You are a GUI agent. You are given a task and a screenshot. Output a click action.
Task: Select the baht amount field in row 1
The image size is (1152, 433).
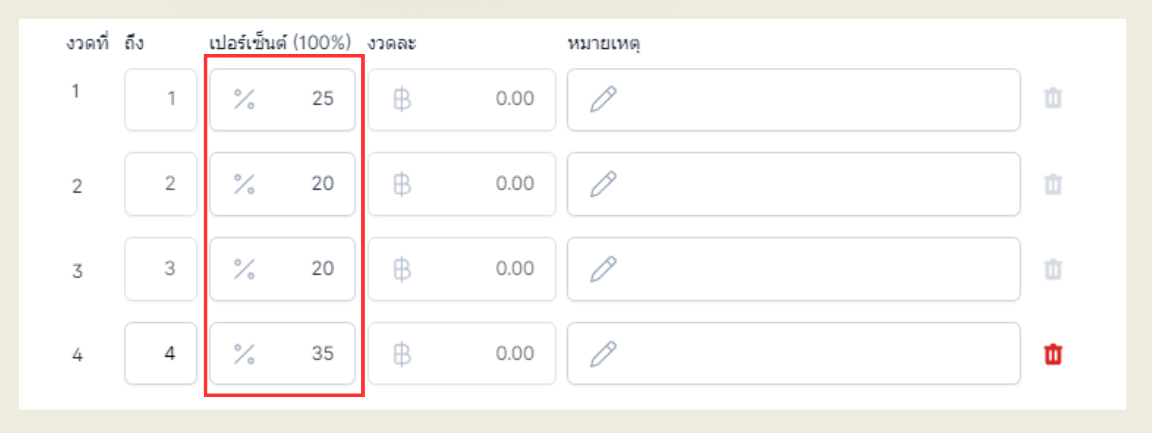461,99
